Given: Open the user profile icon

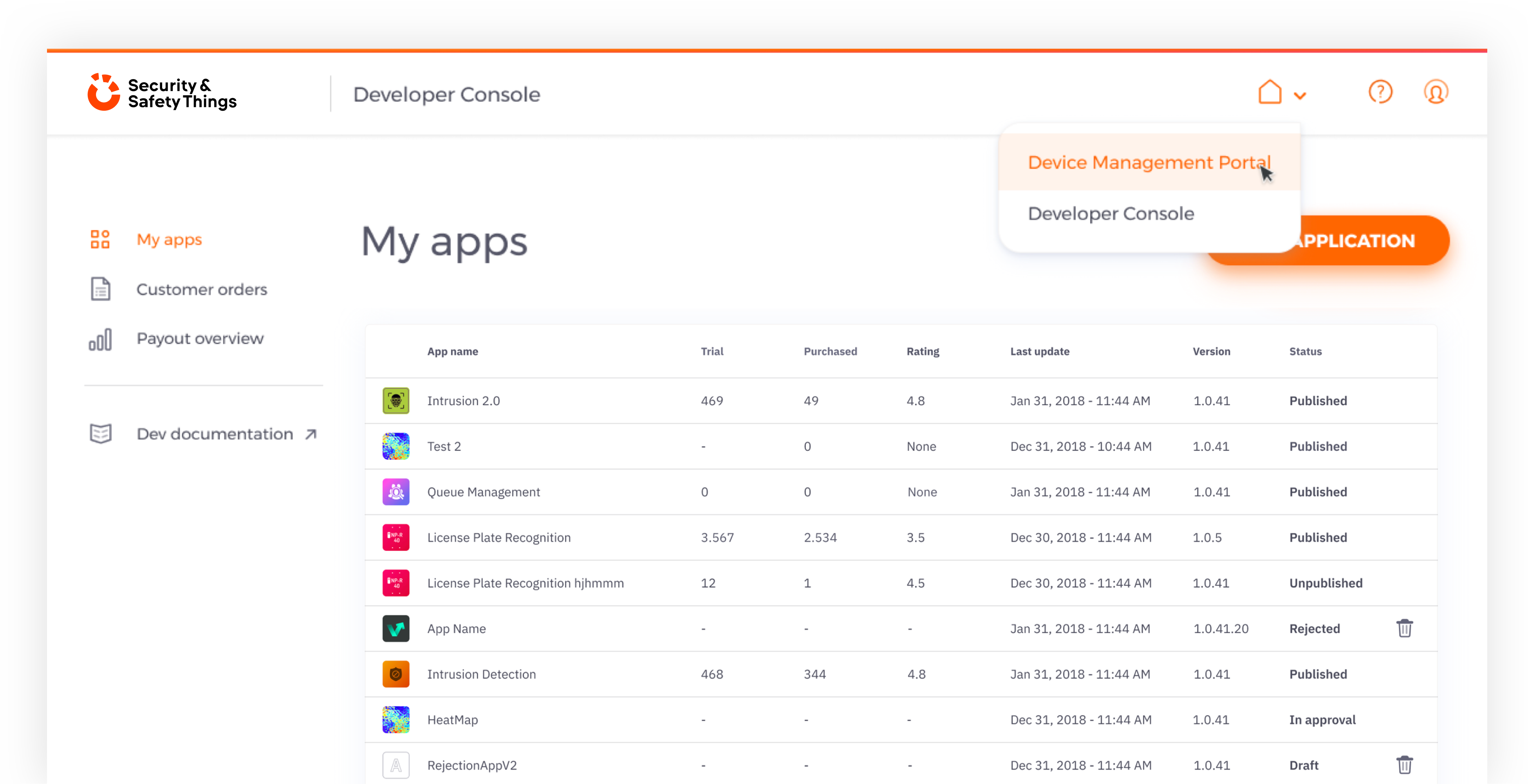Looking at the screenshot, I should tap(1436, 92).
